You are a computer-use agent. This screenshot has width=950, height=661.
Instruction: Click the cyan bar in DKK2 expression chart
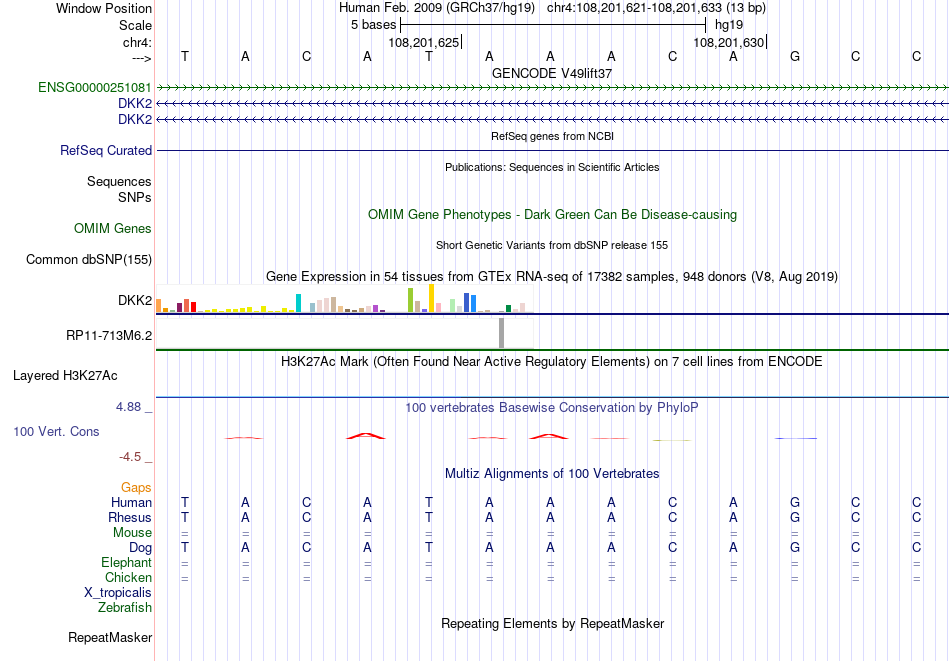(298, 303)
